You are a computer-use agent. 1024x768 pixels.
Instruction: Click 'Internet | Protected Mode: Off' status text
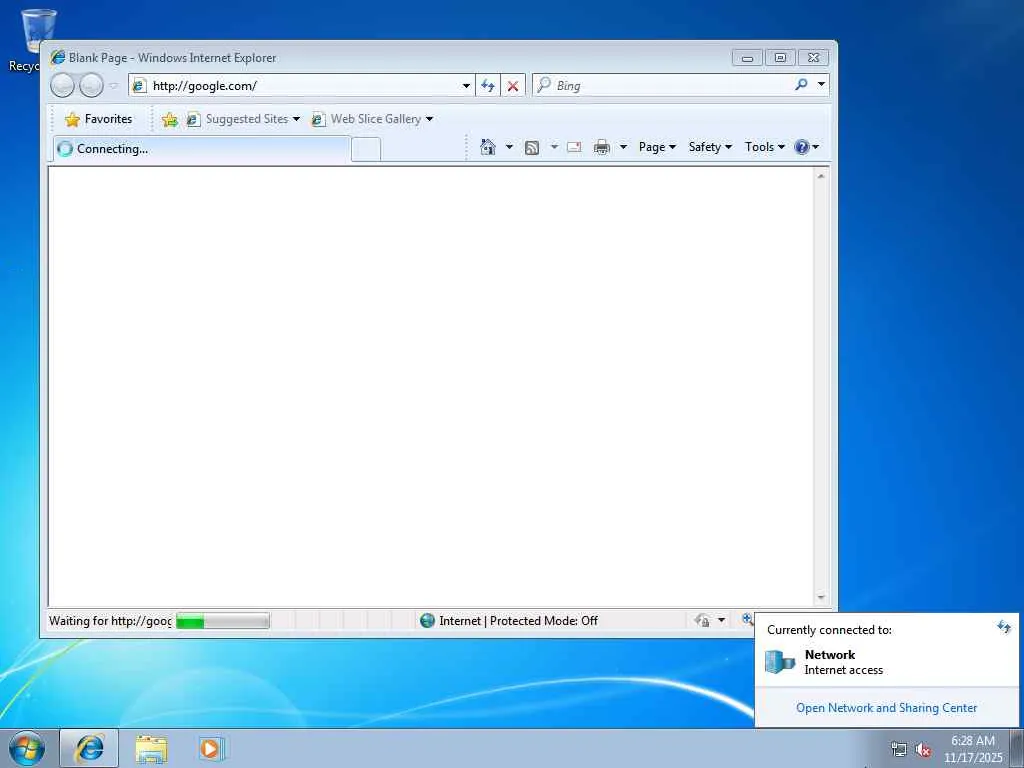[519, 620]
